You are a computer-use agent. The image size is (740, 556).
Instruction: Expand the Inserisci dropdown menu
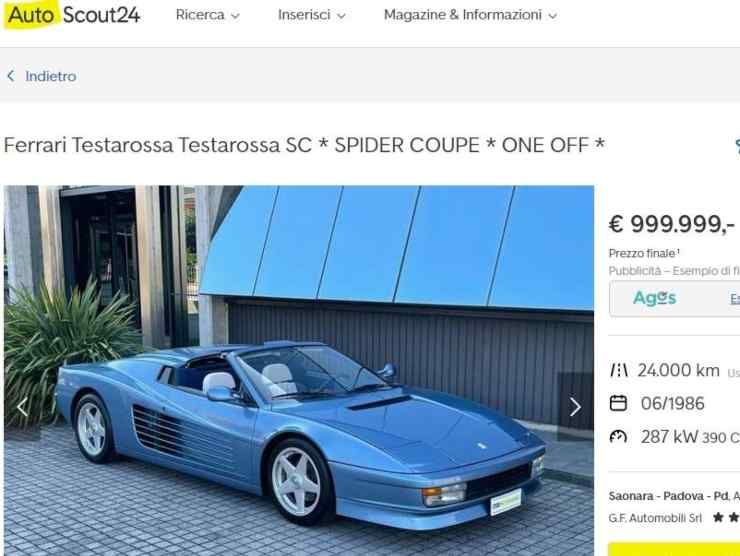(341, 16)
